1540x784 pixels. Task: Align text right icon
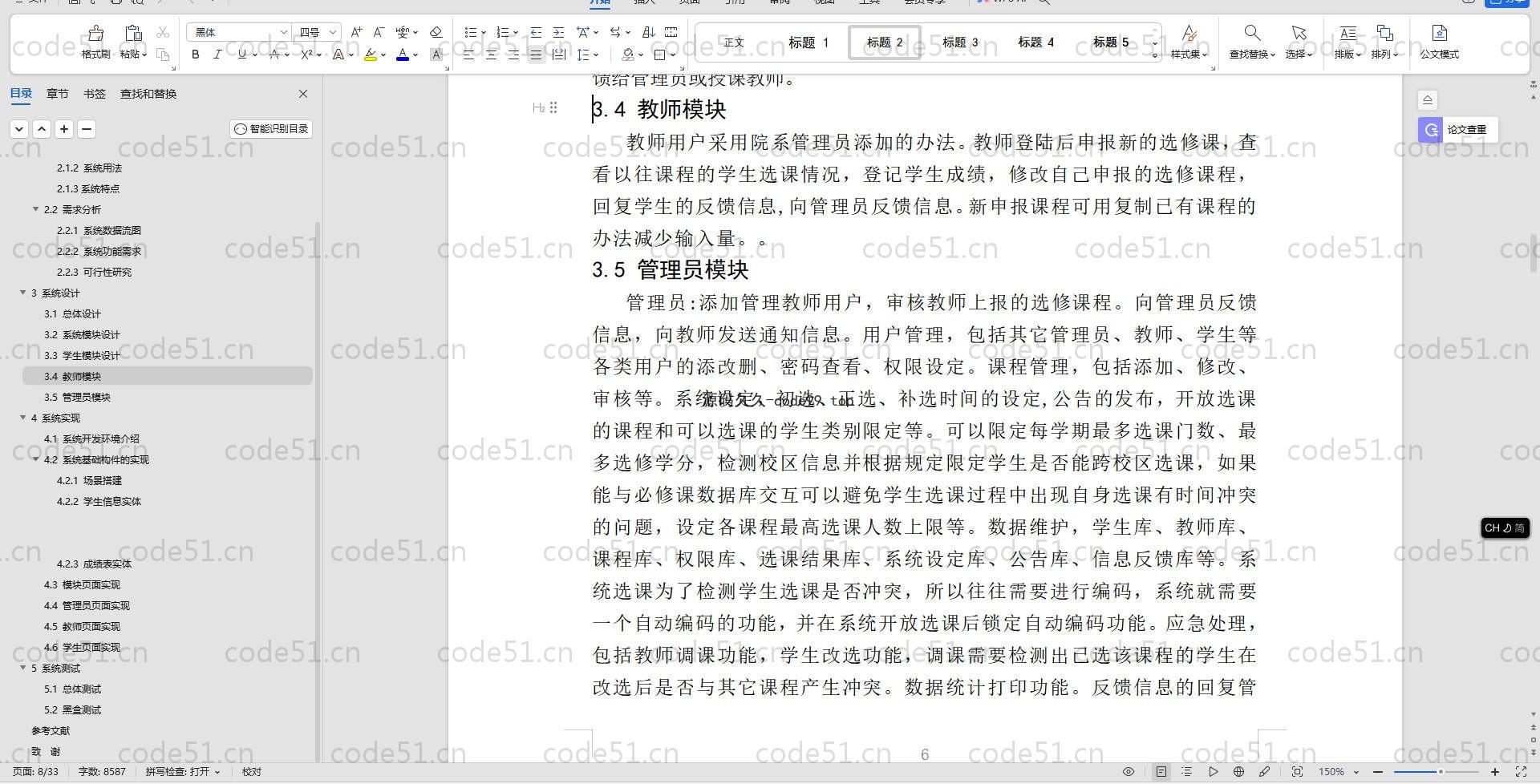coord(513,55)
